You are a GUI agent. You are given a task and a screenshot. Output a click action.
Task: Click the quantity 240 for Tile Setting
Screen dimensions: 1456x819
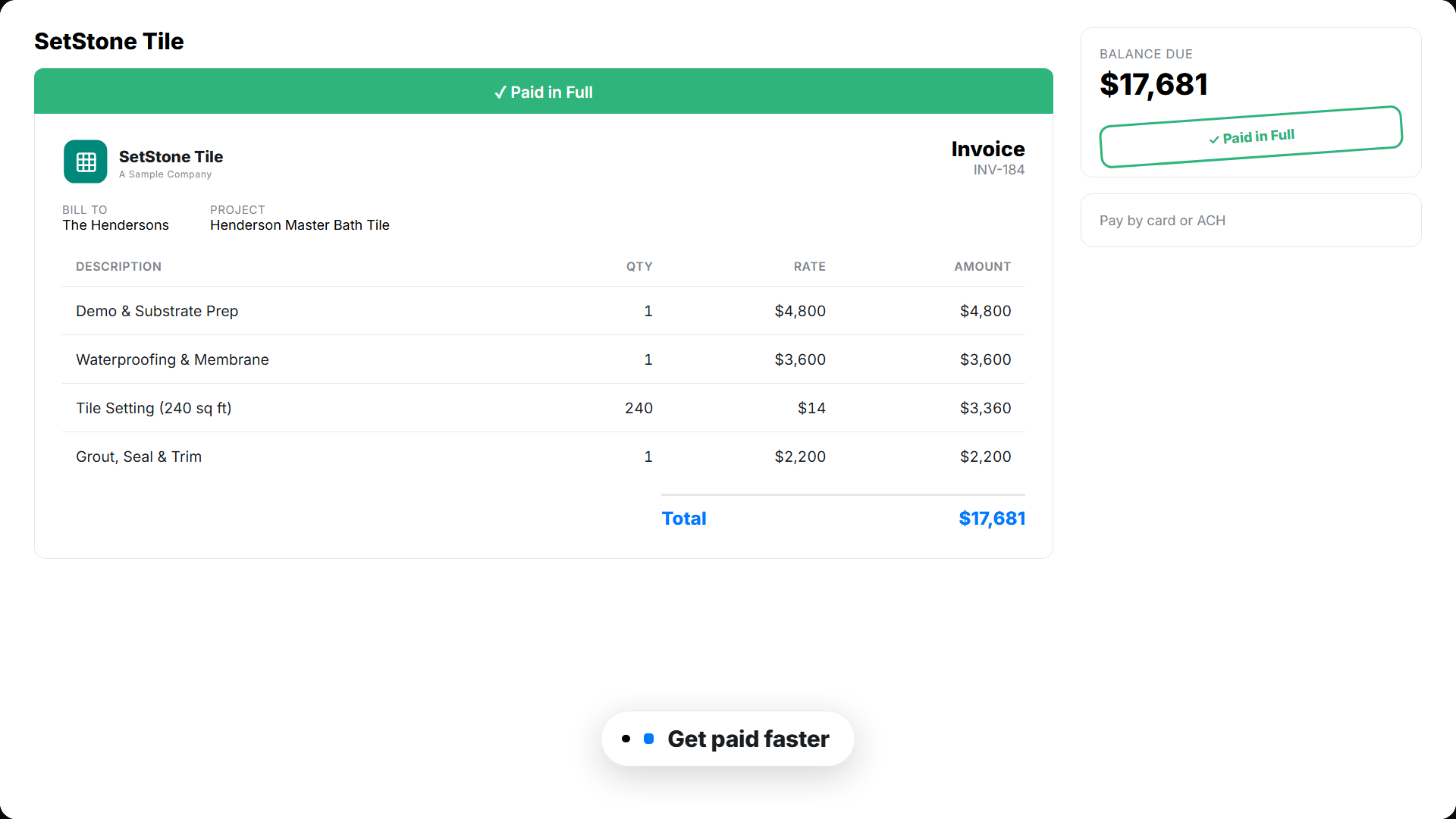point(639,408)
